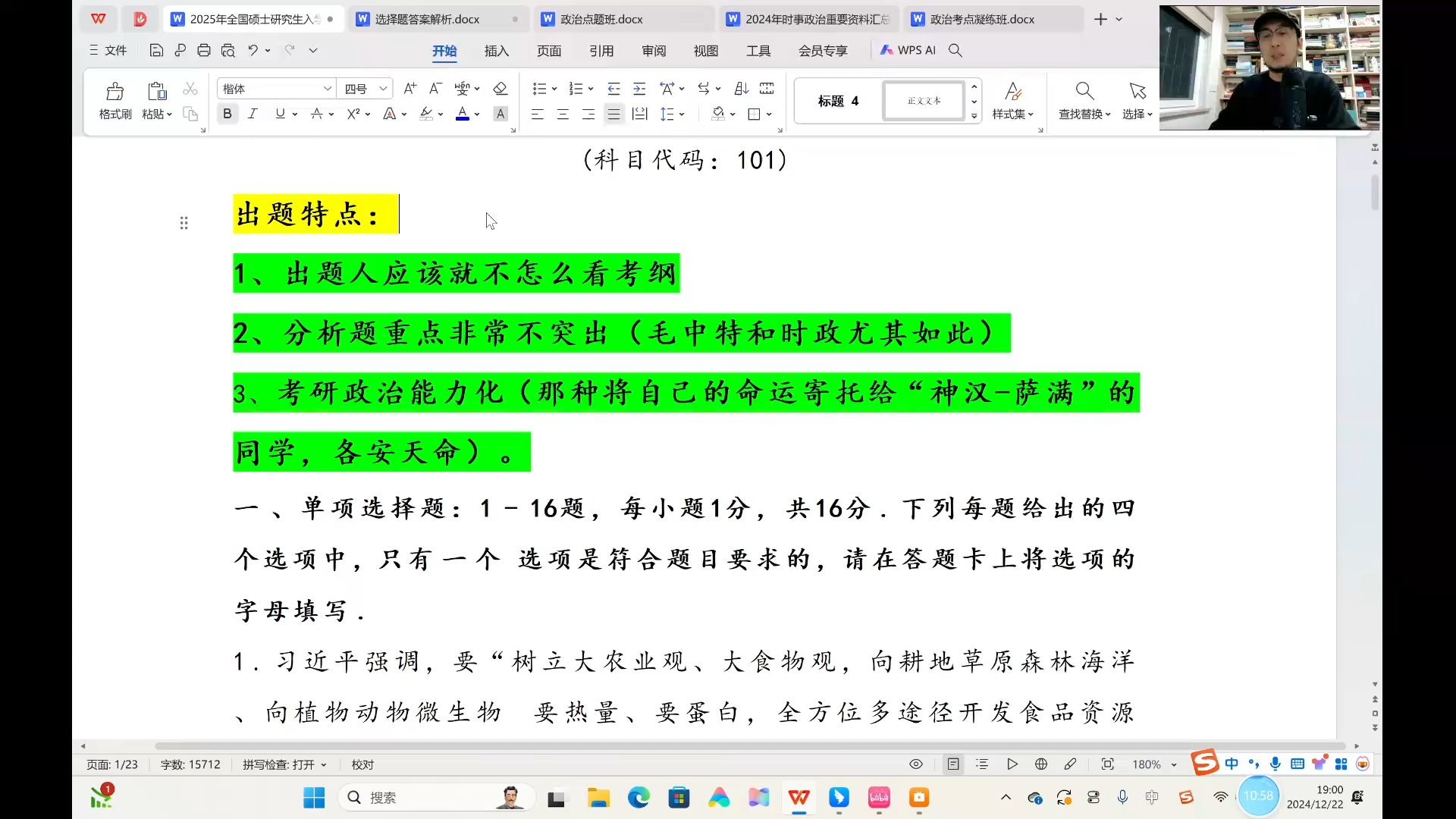
Task: Click the Paste (粘贴) clipboard icon
Action: [x=157, y=92]
